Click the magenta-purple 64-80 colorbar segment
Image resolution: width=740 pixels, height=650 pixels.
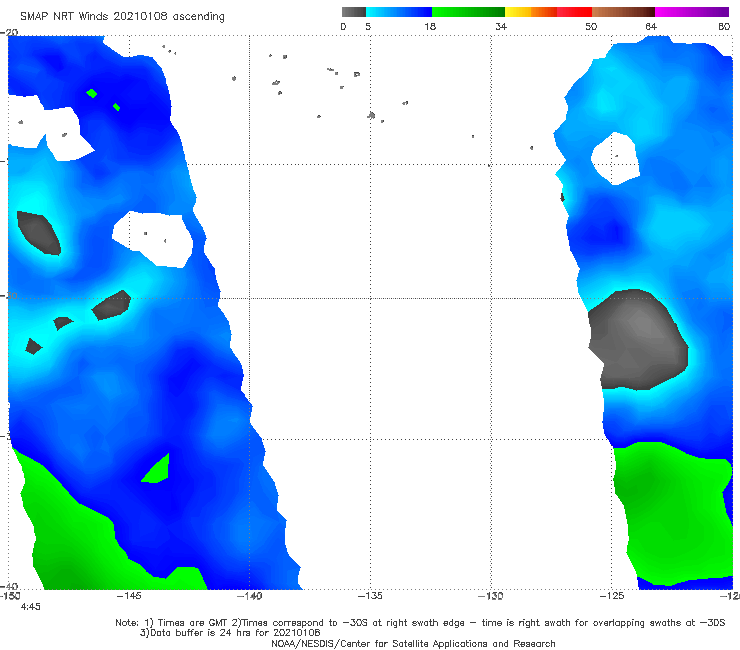(692, 12)
